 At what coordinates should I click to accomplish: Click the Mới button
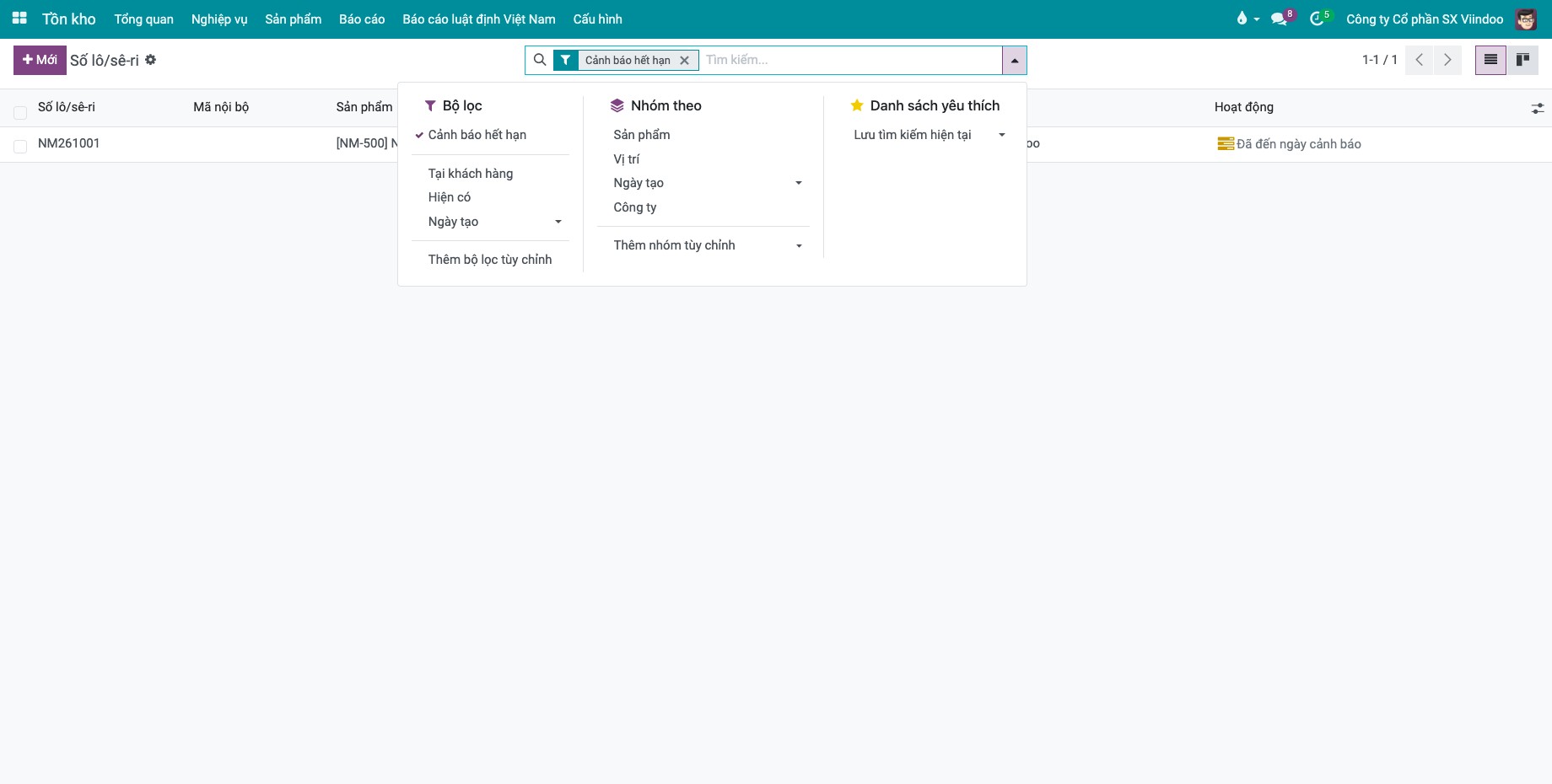tap(40, 60)
